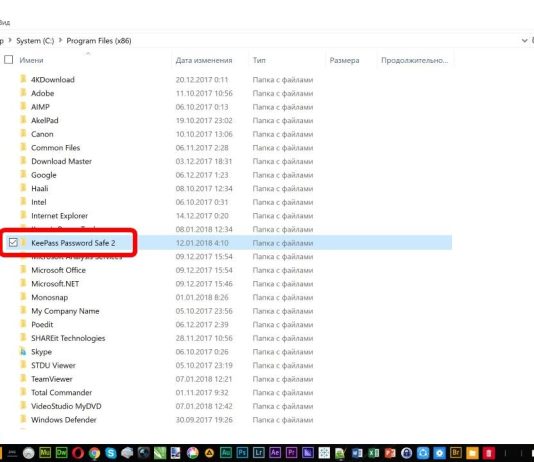
Task: Sort by the Размера column header
Action: click(x=344, y=61)
